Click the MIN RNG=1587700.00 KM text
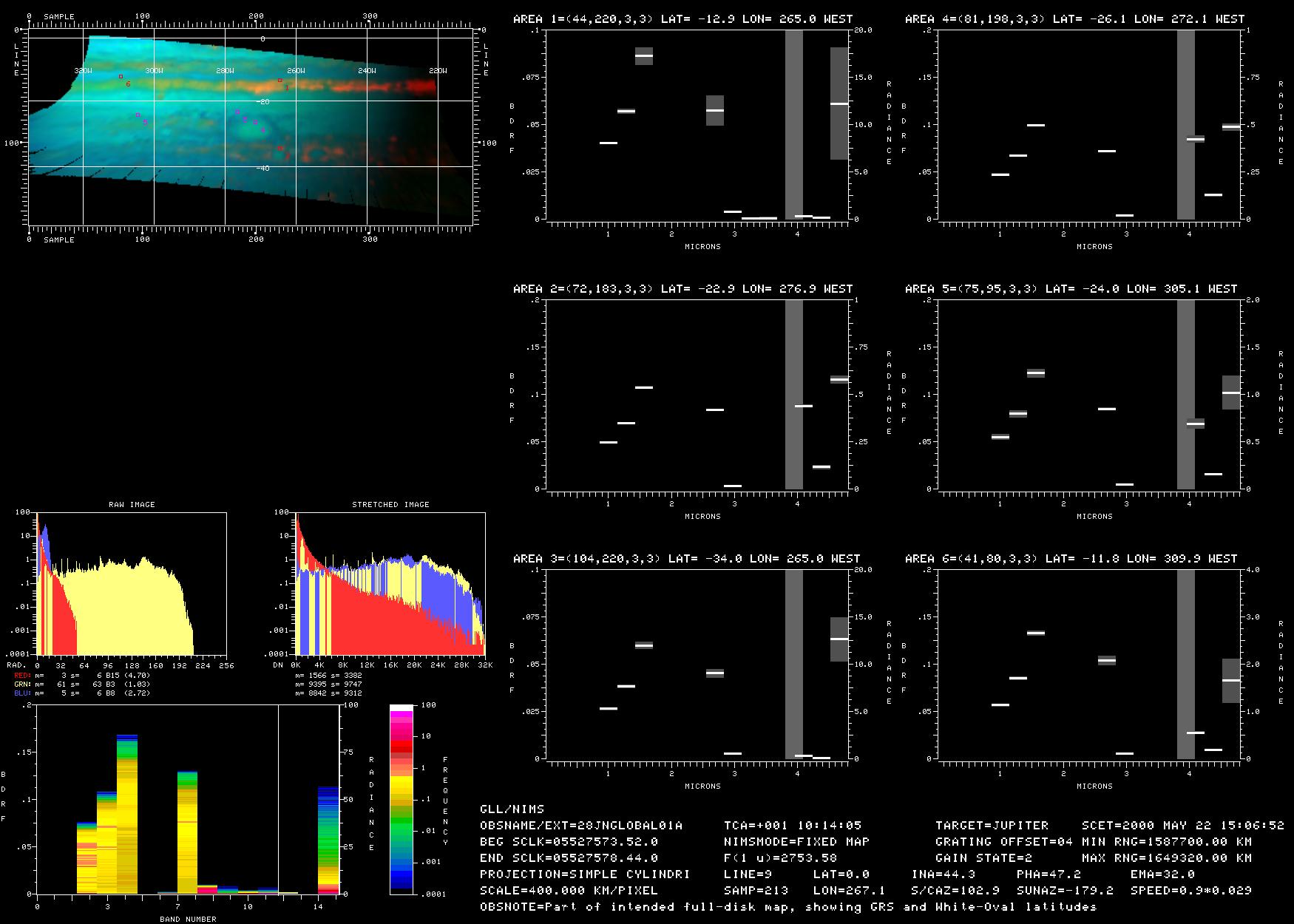This screenshot has height=924, width=1294. 1167,841
